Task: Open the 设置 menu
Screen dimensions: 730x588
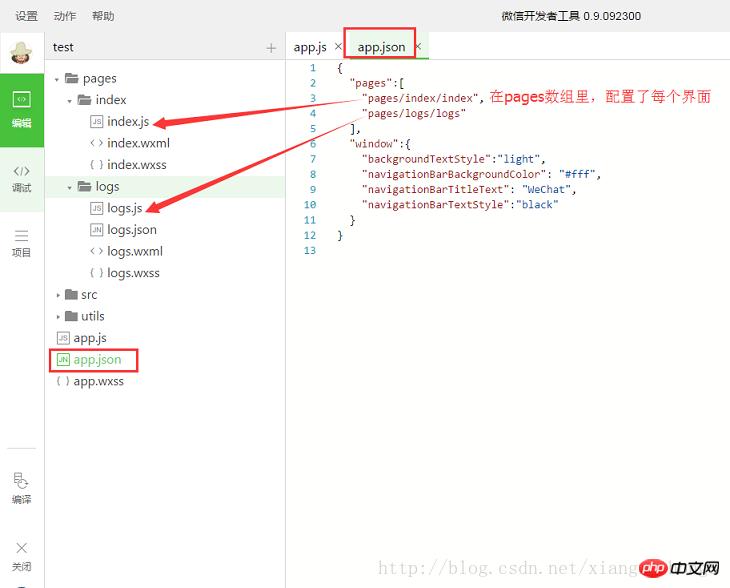Action: point(26,16)
